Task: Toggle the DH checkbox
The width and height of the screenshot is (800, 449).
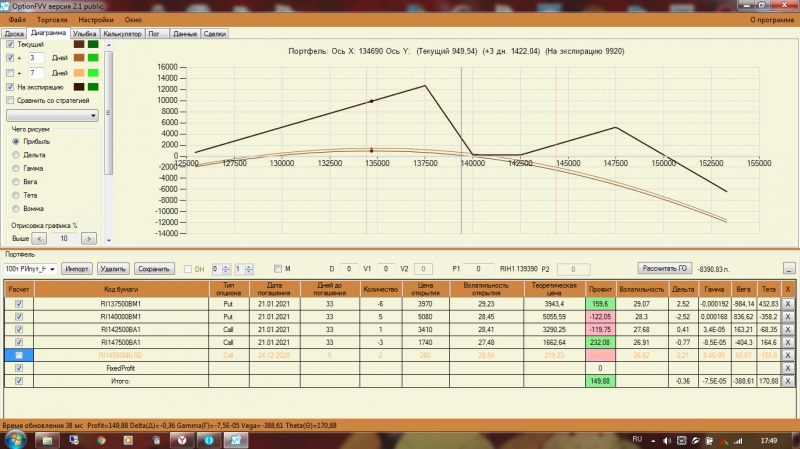Action: [x=188, y=269]
